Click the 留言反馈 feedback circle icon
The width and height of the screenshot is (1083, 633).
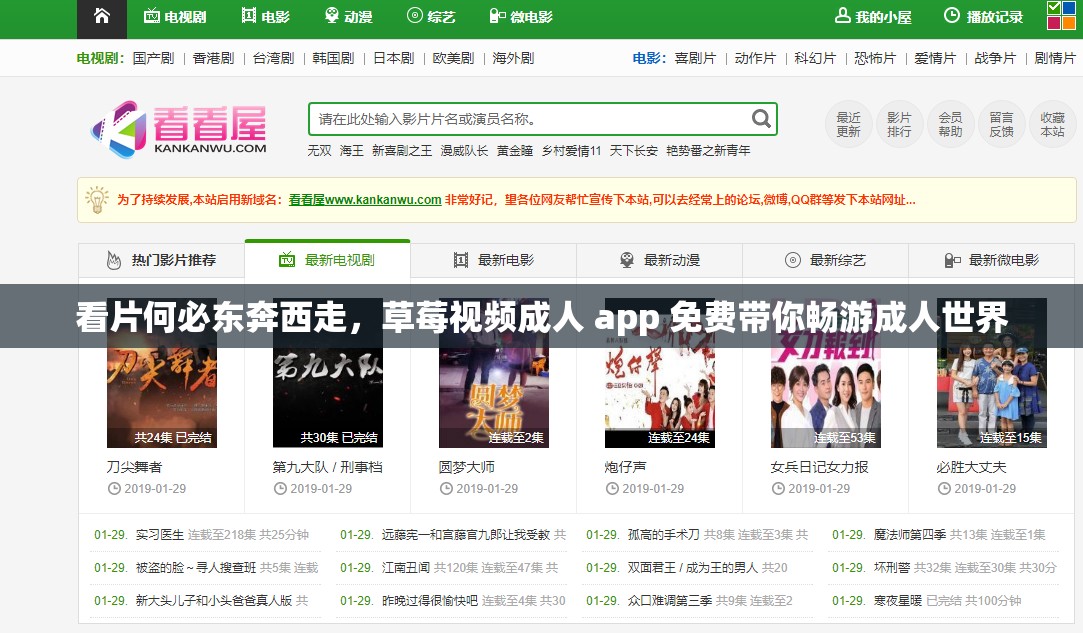[x=1001, y=125]
